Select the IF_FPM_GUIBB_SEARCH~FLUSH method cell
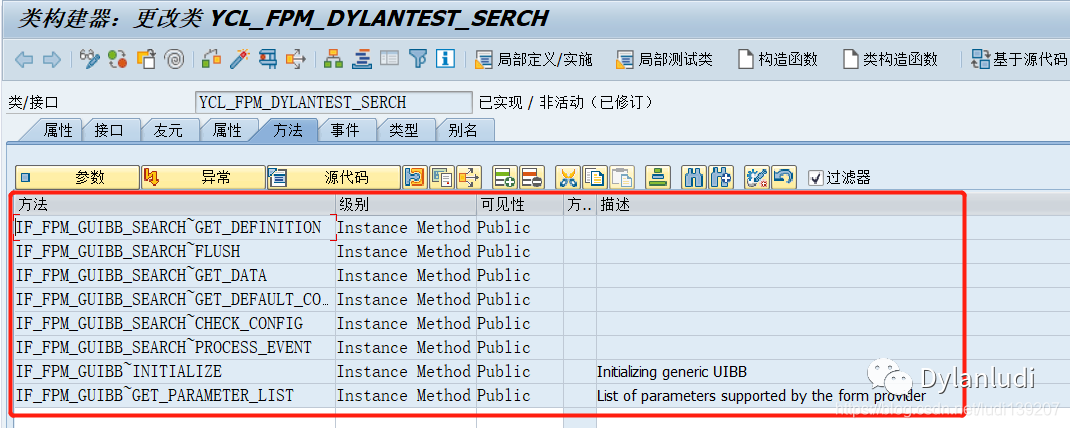 point(175,251)
